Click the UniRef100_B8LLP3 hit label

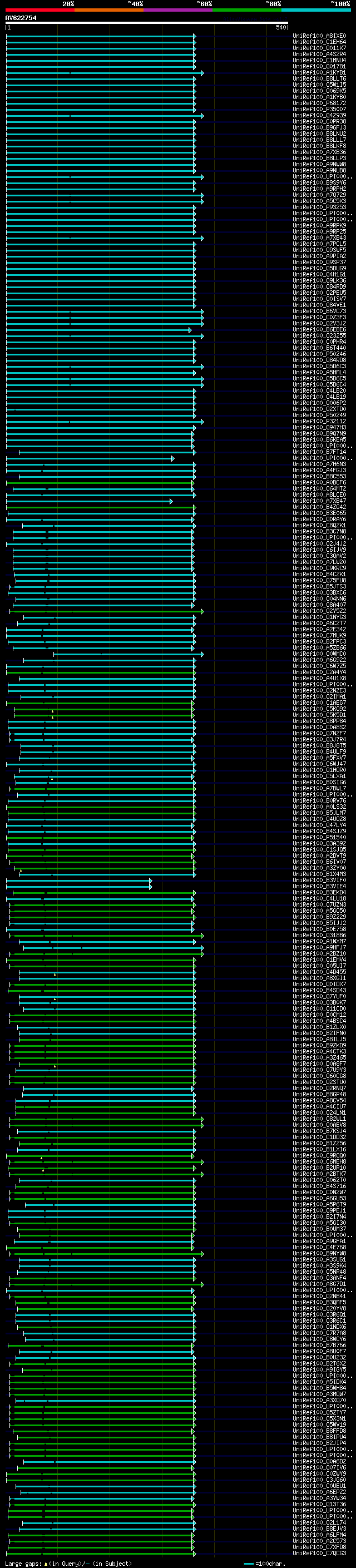point(319,157)
